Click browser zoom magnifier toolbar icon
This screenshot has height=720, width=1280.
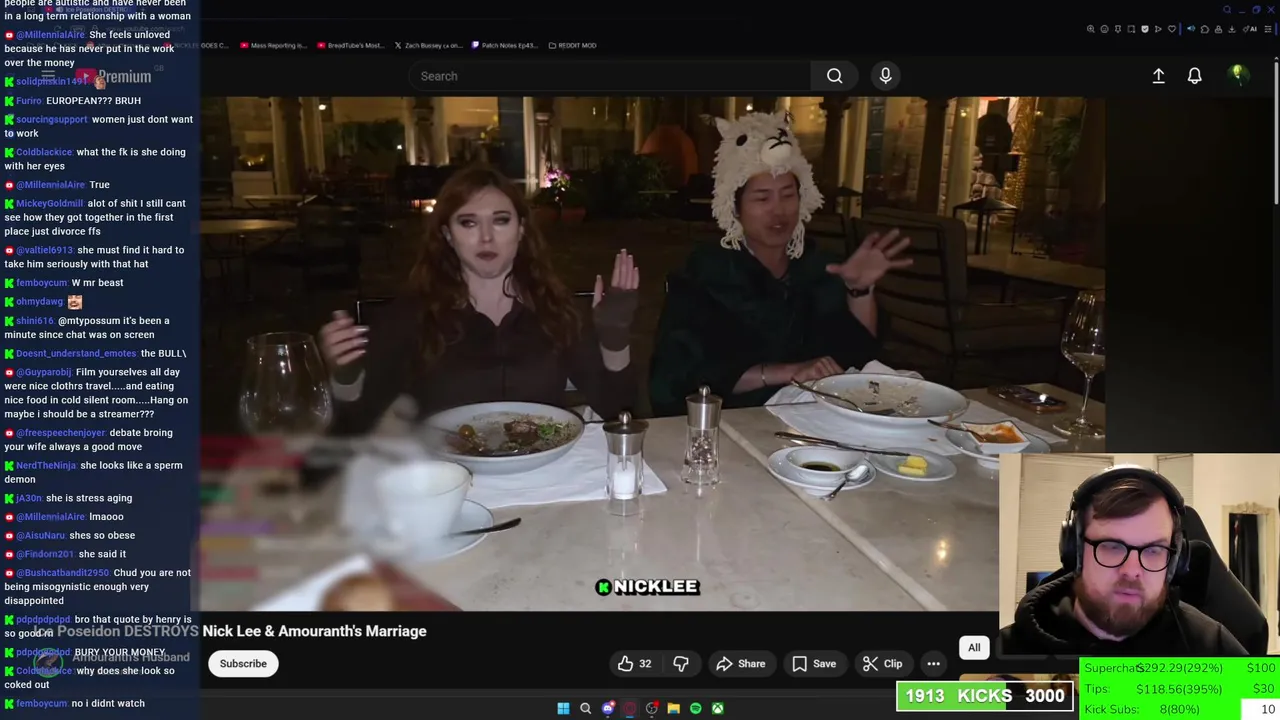pos(1091,29)
